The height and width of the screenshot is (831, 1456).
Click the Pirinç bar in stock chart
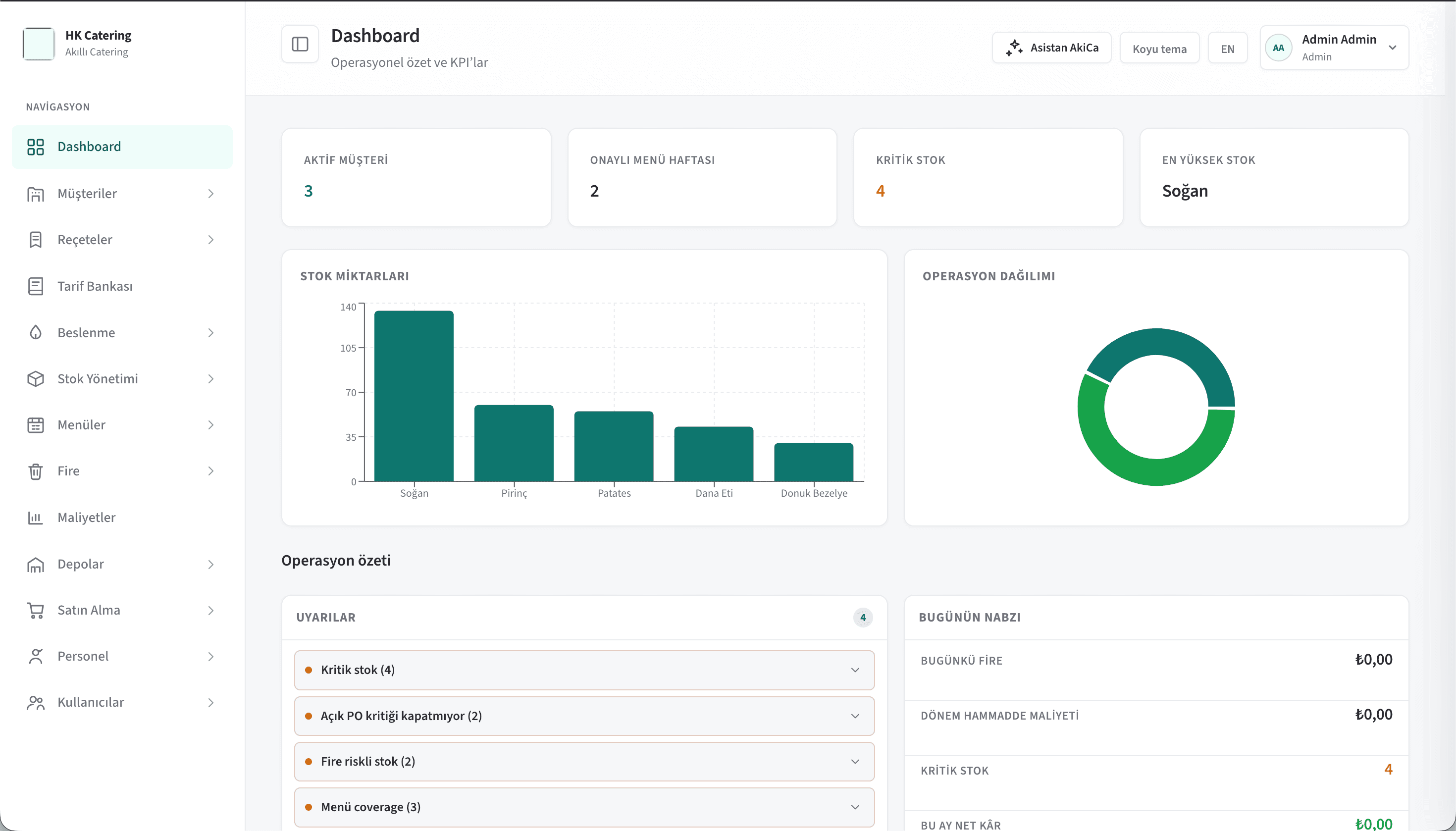(x=514, y=443)
